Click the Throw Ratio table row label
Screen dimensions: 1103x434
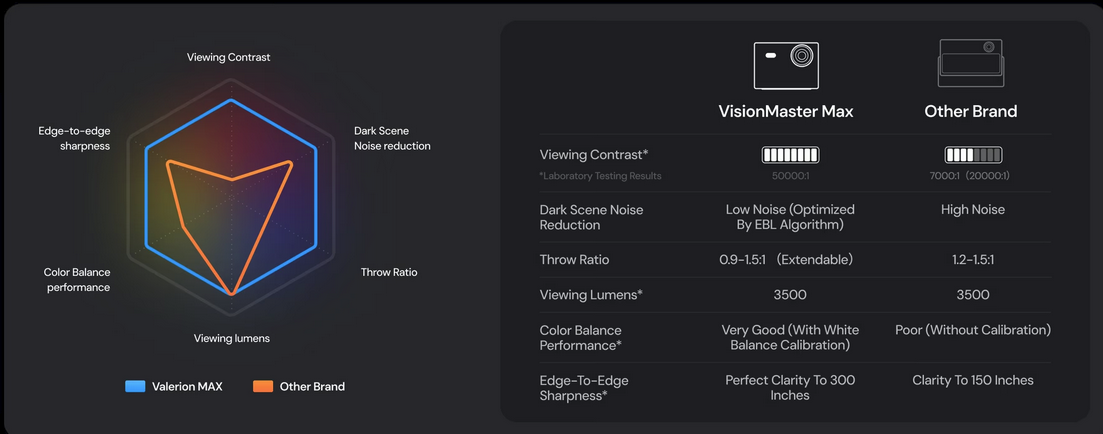point(574,260)
